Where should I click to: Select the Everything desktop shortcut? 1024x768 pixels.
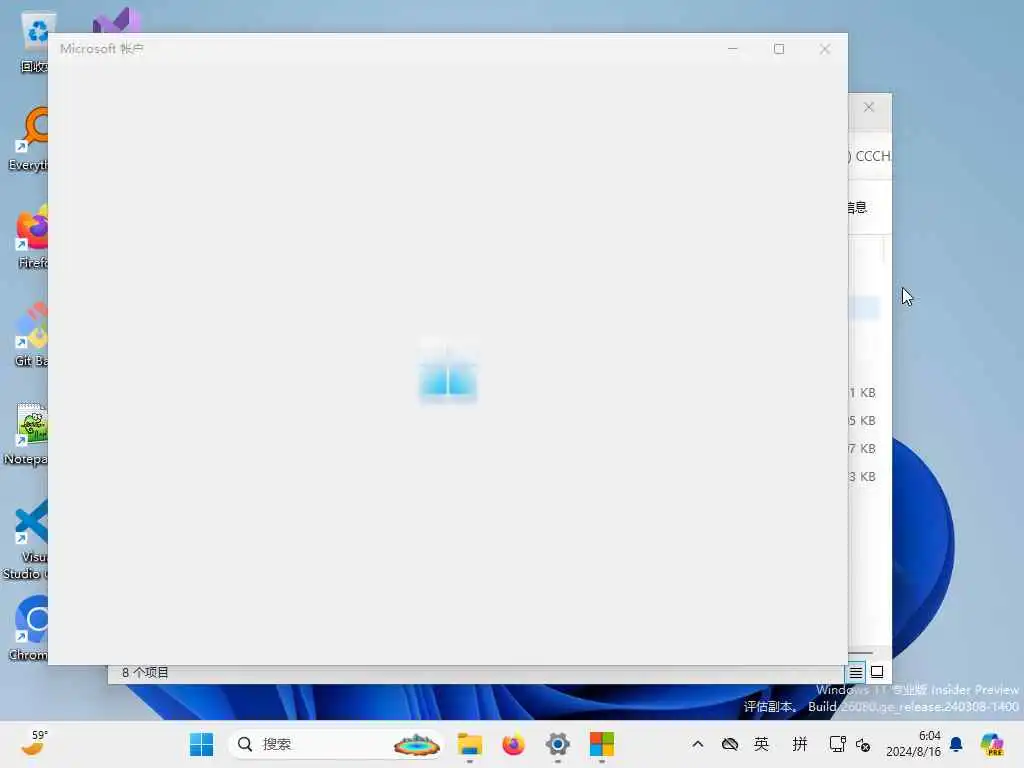27,138
